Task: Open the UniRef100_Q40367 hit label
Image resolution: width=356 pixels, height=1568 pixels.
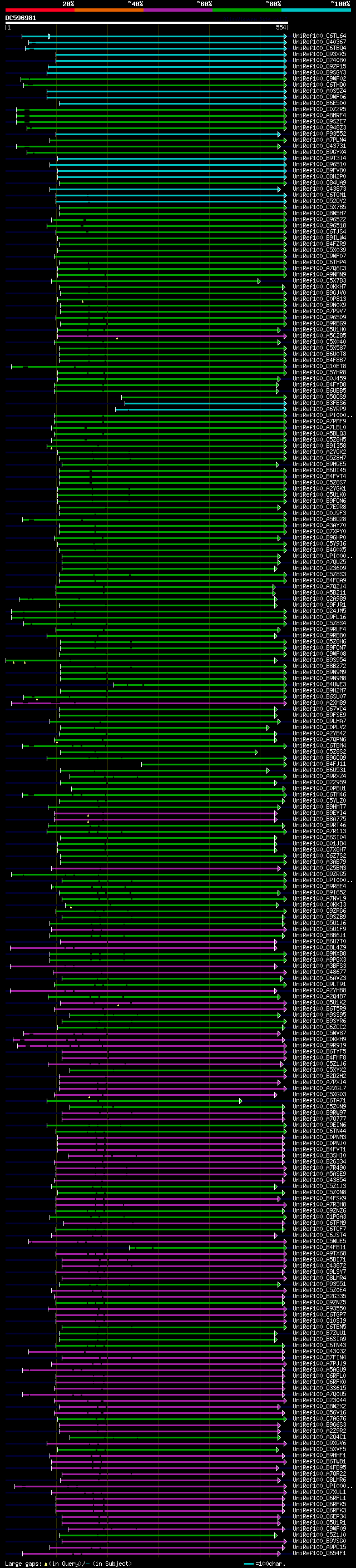Action: tap(319, 42)
